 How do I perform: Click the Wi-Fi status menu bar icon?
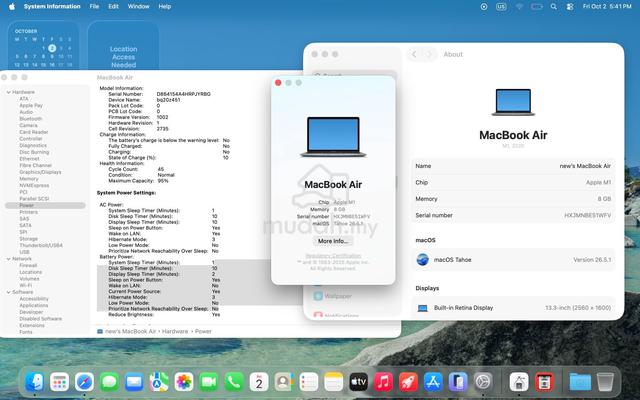519,7
